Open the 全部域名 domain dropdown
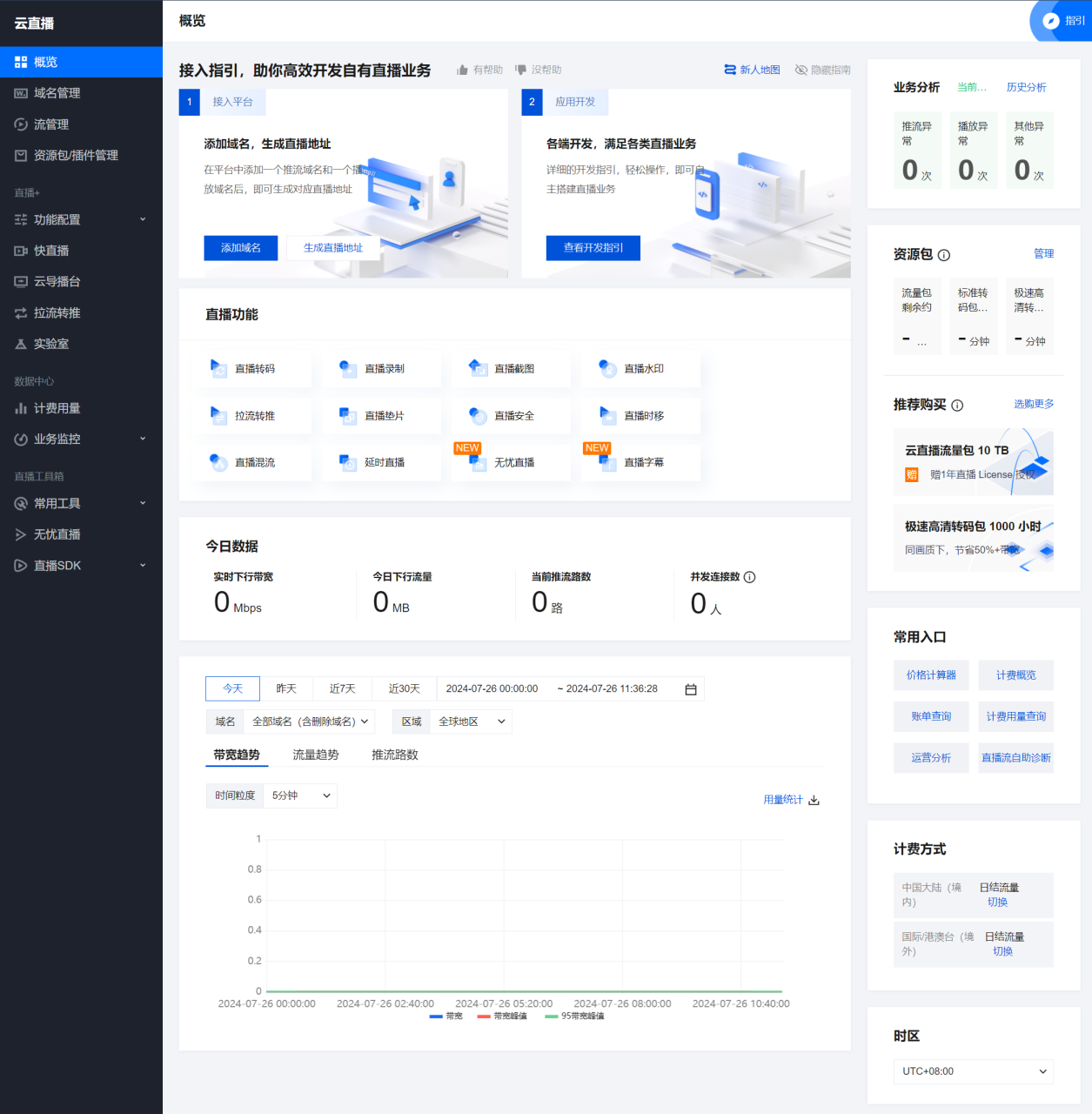1092x1114 pixels. tap(310, 721)
